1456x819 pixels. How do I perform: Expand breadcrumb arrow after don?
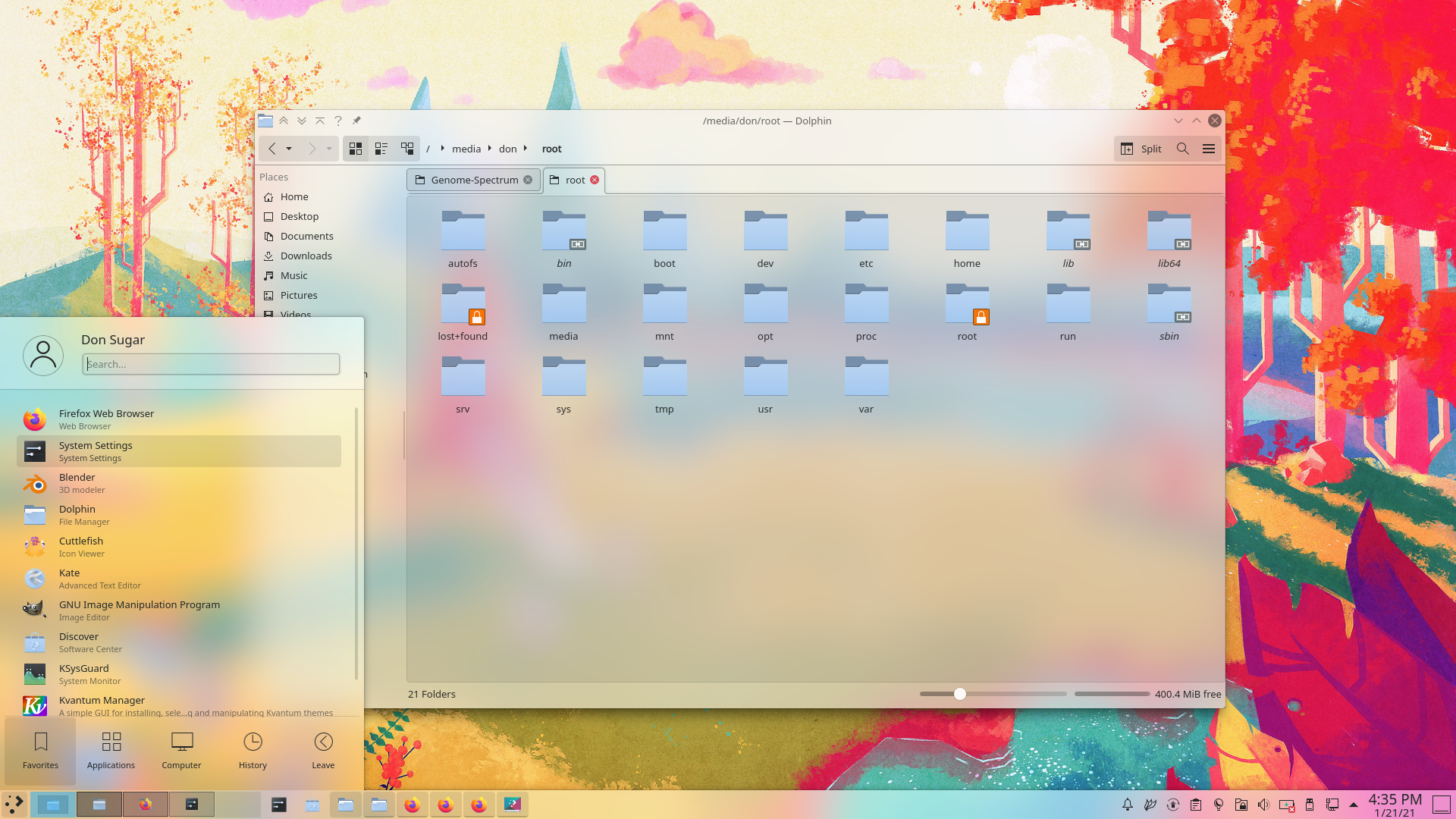coord(526,149)
